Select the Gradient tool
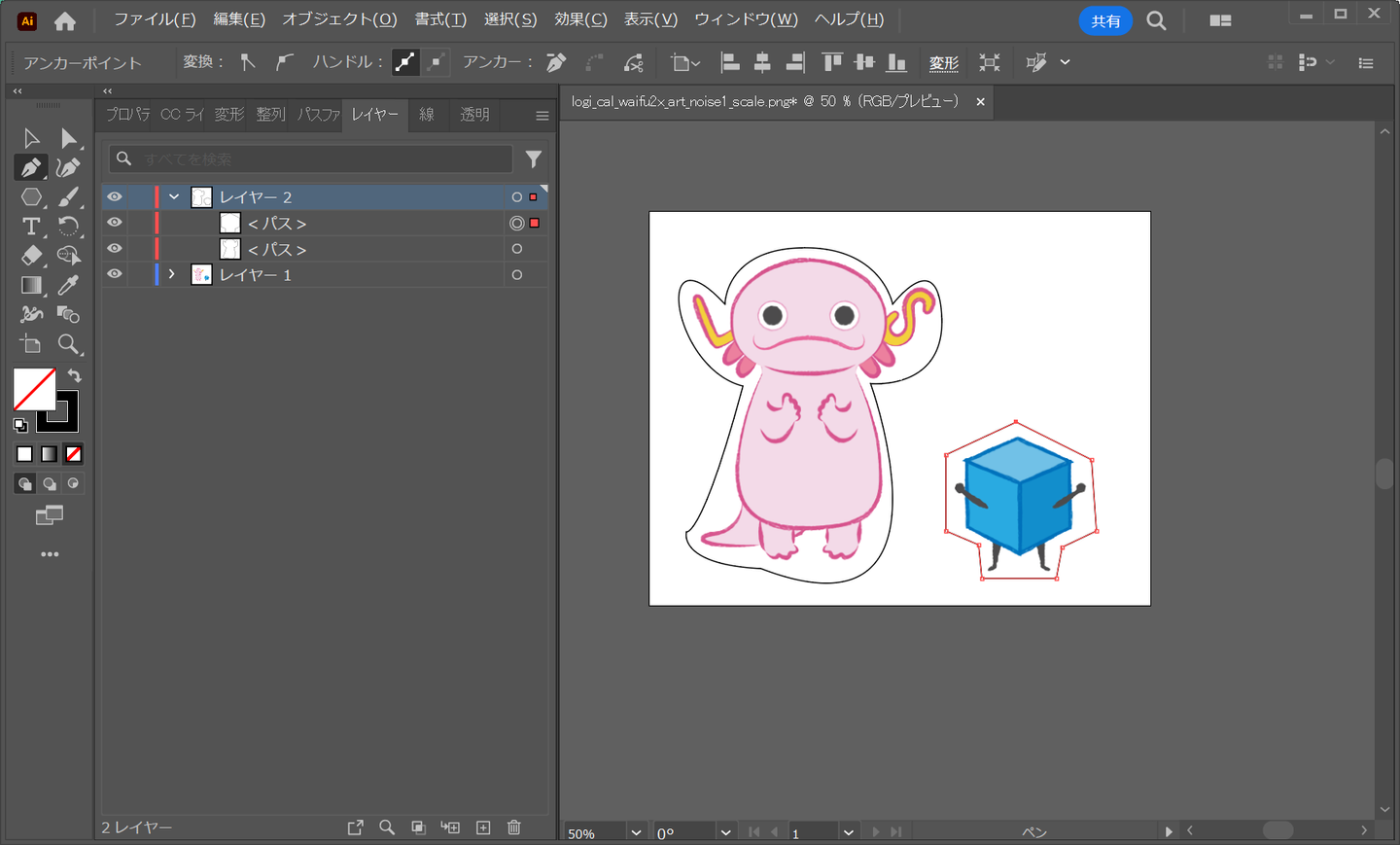 click(31, 285)
